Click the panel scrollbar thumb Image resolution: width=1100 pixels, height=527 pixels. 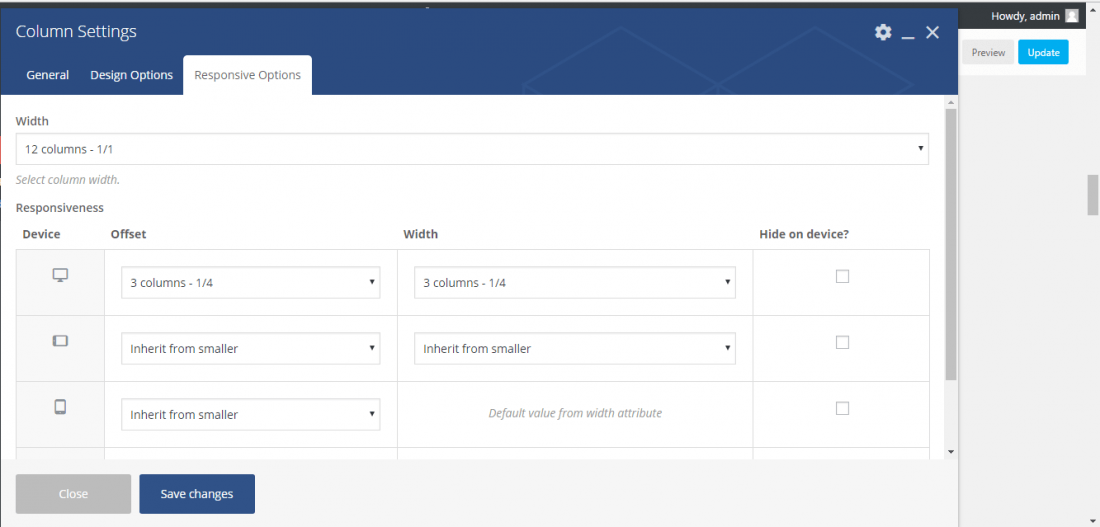951,244
